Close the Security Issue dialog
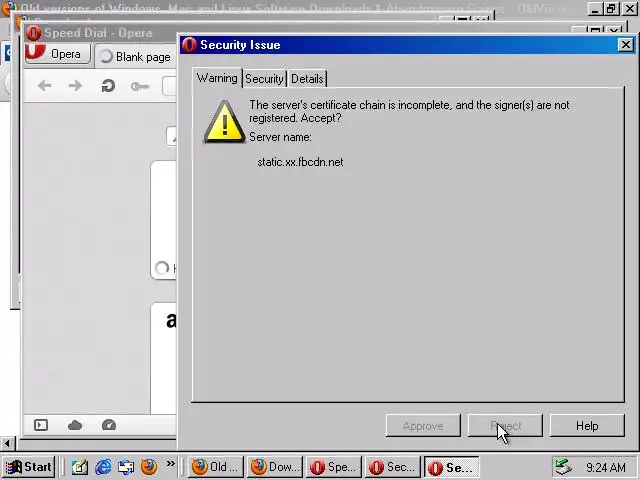 click(x=625, y=44)
